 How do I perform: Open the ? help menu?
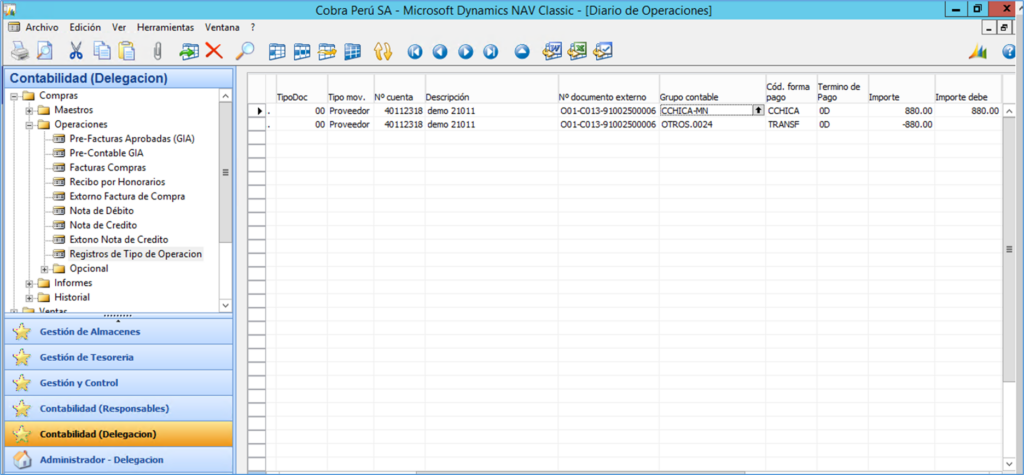pyautogui.click(x=253, y=27)
